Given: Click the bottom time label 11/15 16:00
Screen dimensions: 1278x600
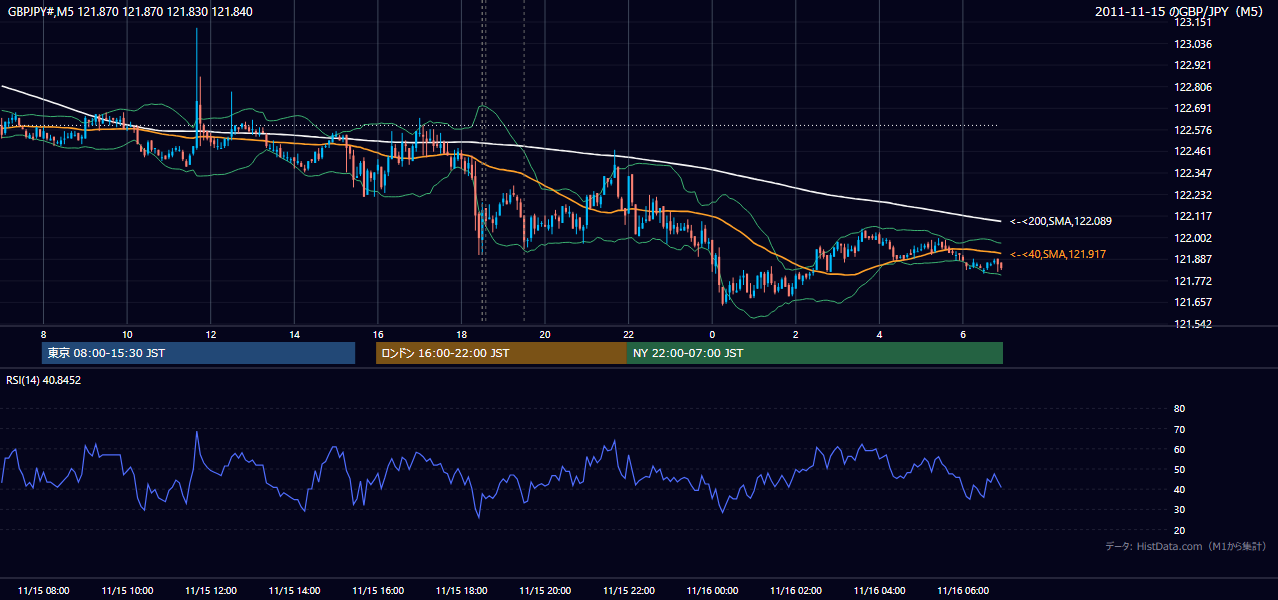Looking at the screenshot, I should click(x=378, y=591).
